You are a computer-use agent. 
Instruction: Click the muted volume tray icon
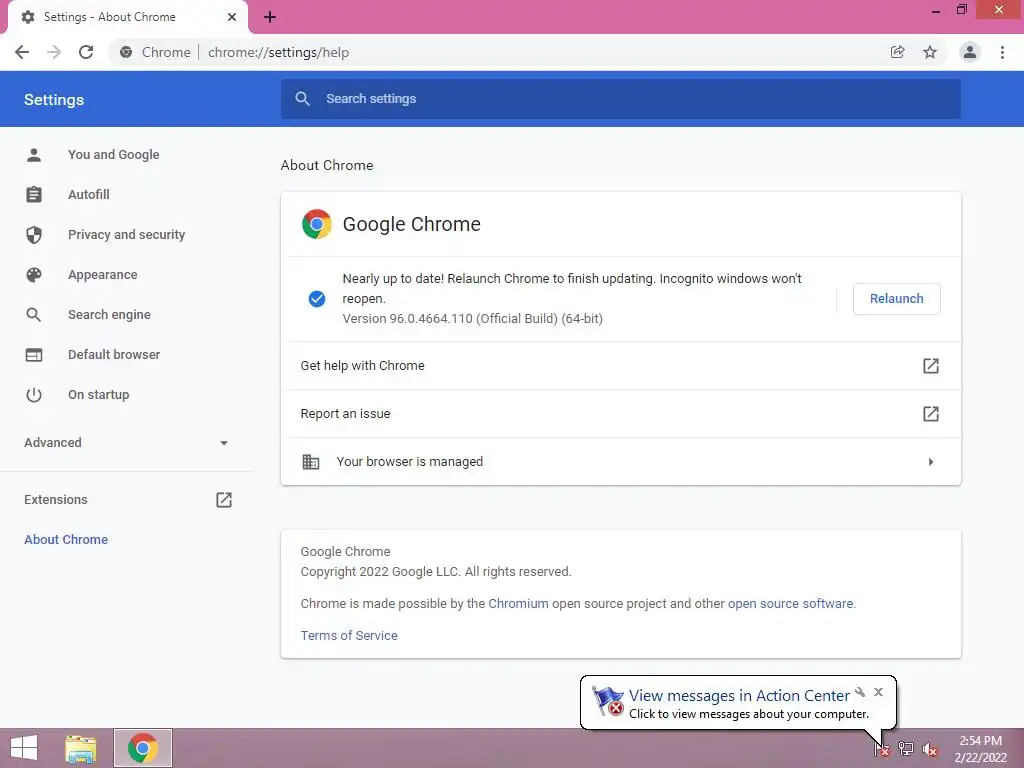(930, 748)
